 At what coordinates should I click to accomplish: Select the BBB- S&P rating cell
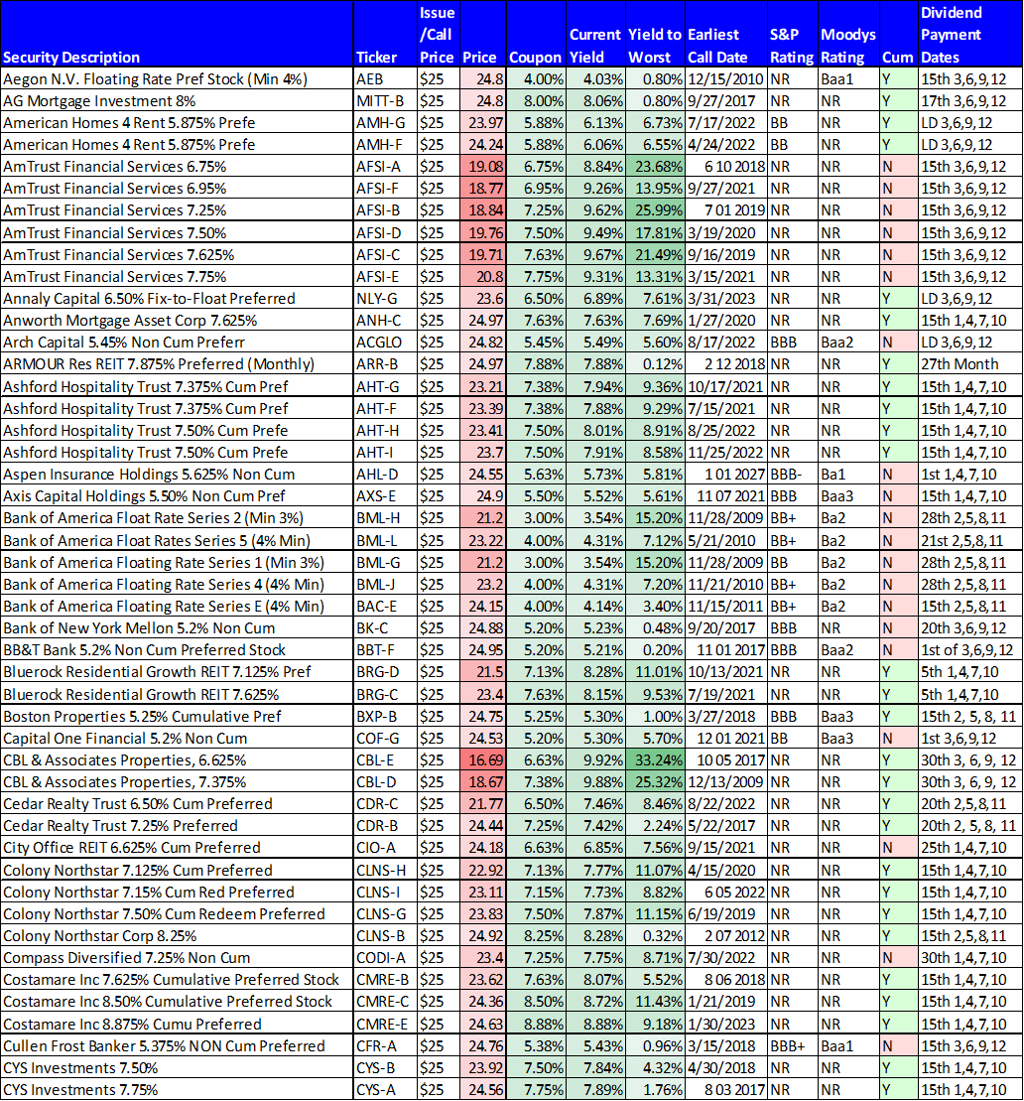[x=793, y=475]
